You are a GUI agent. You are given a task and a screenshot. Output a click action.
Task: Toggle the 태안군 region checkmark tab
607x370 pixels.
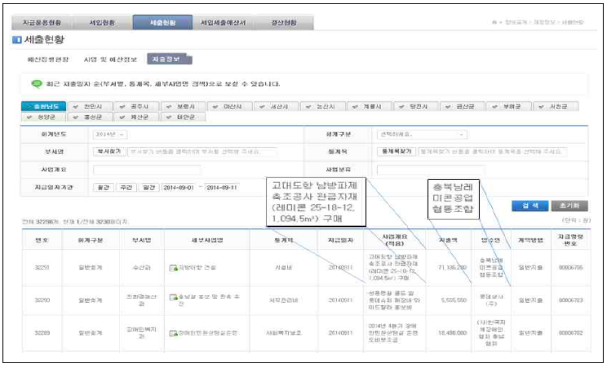183,117
